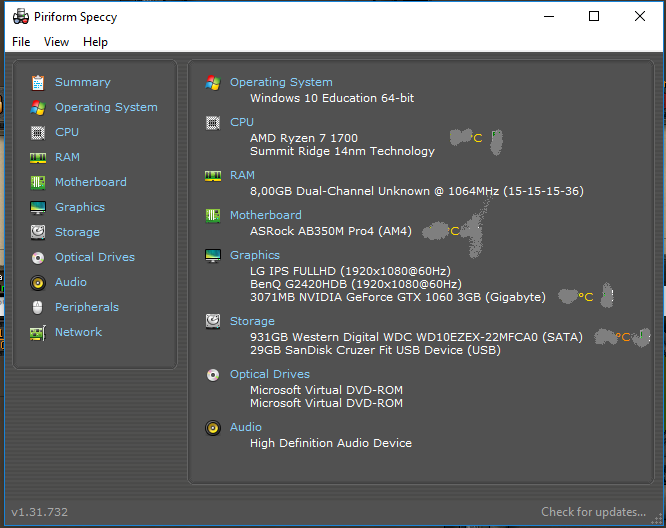
Task: Click the Operating System Windows flag sidebar icon
Action: pos(38,107)
